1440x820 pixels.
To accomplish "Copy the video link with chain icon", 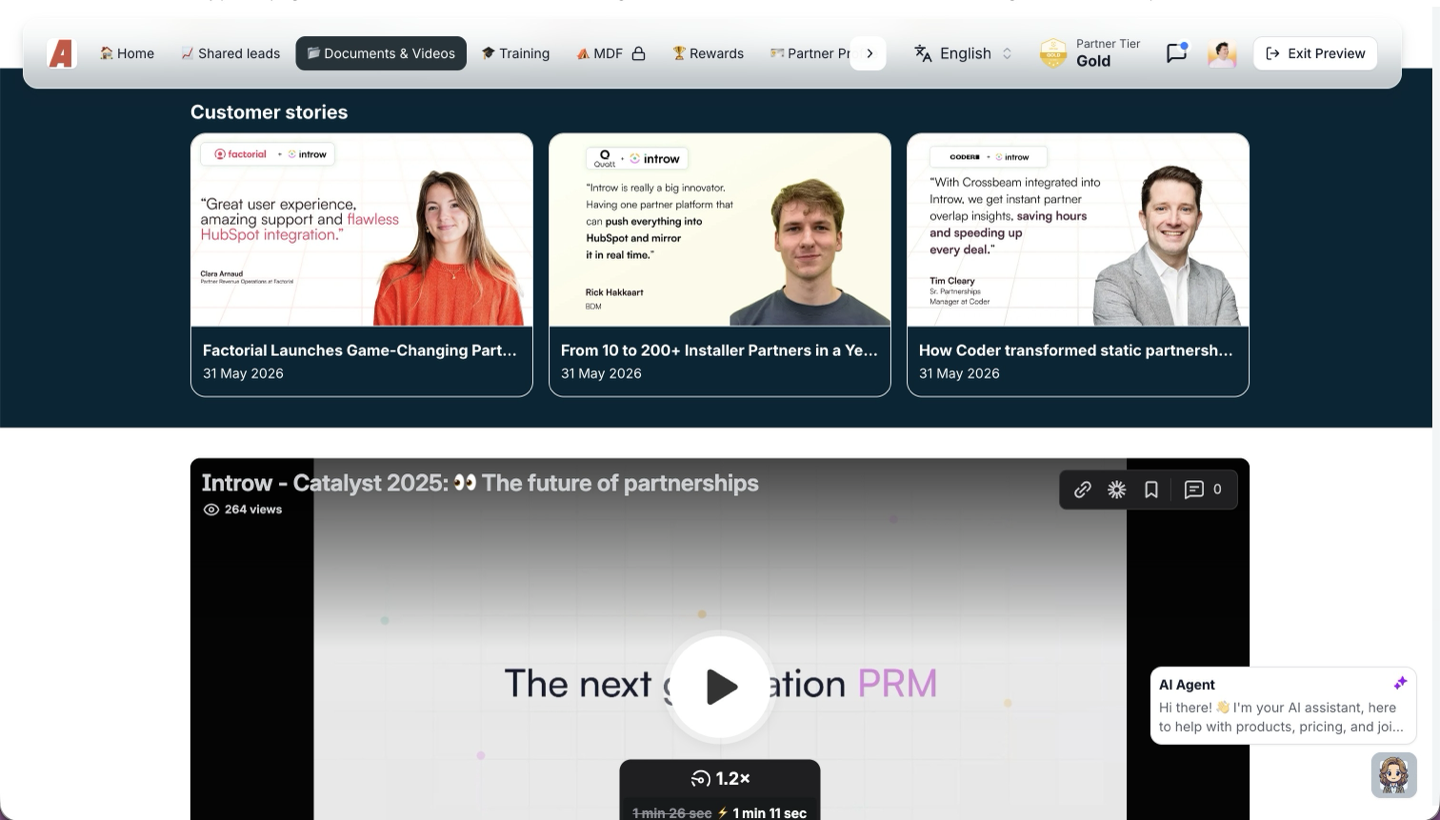I will 1082,489.
